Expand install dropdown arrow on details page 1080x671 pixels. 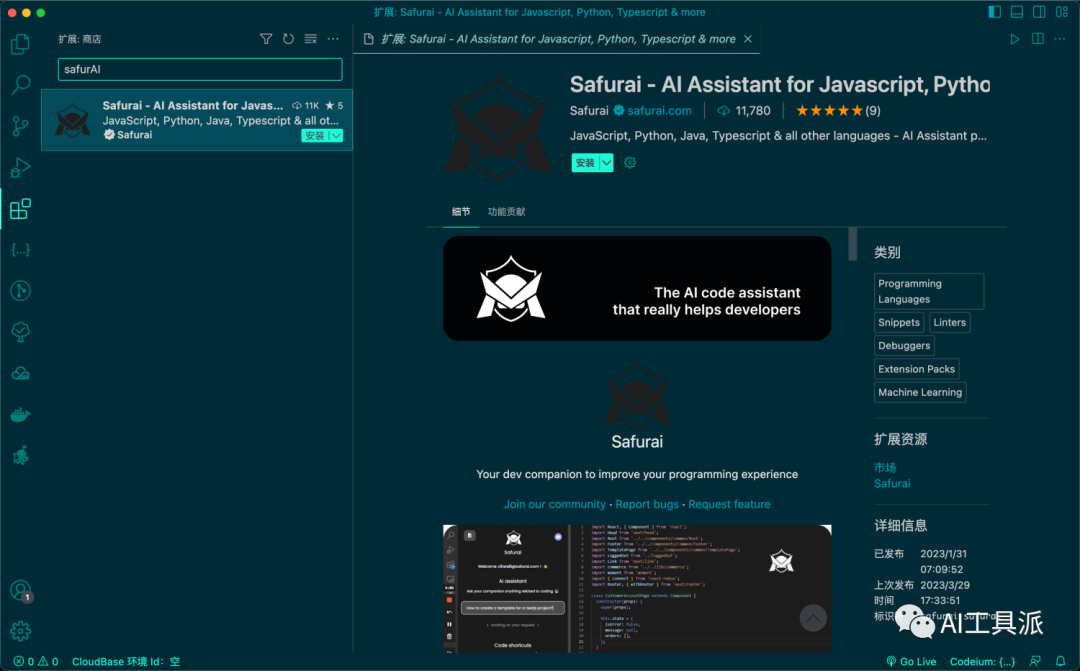coord(606,163)
